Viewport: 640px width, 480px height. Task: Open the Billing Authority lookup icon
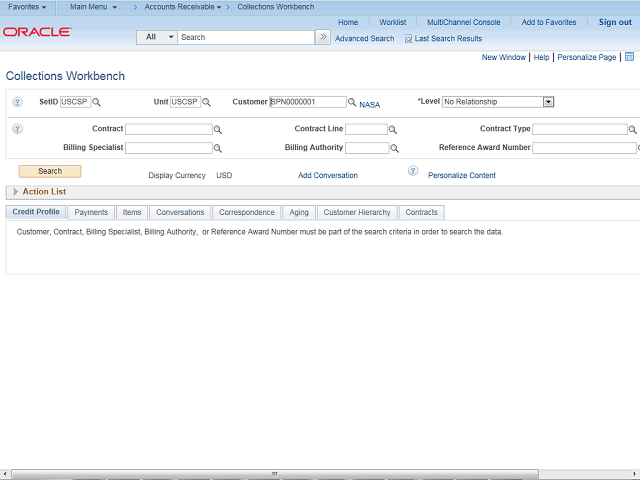point(394,149)
